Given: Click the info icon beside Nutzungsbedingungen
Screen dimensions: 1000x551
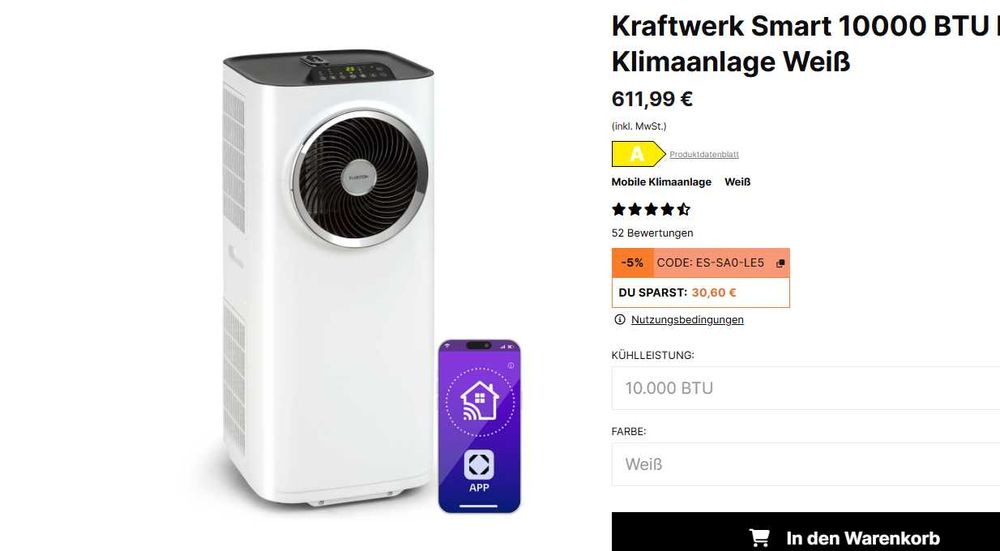Looking at the screenshot, I should [x=619, y=320].
